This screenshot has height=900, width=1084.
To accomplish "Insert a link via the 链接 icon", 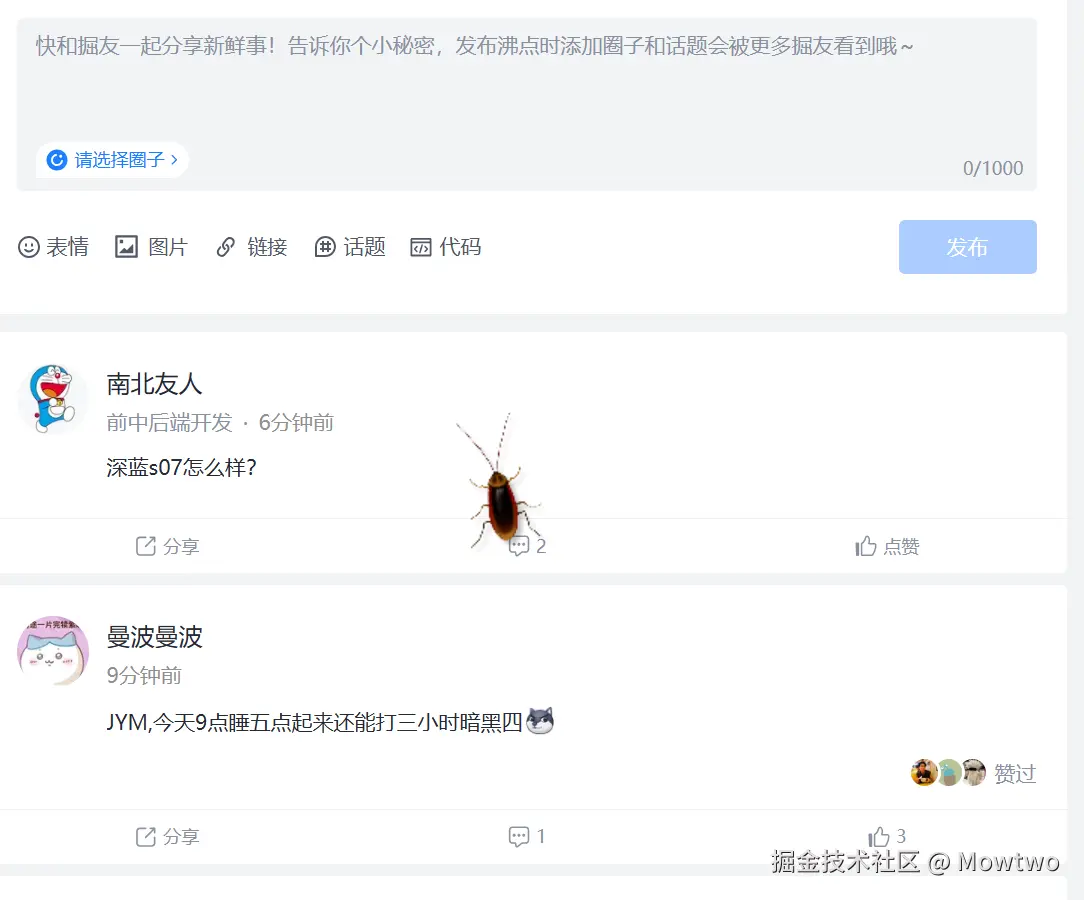I will tap(251, 247).
